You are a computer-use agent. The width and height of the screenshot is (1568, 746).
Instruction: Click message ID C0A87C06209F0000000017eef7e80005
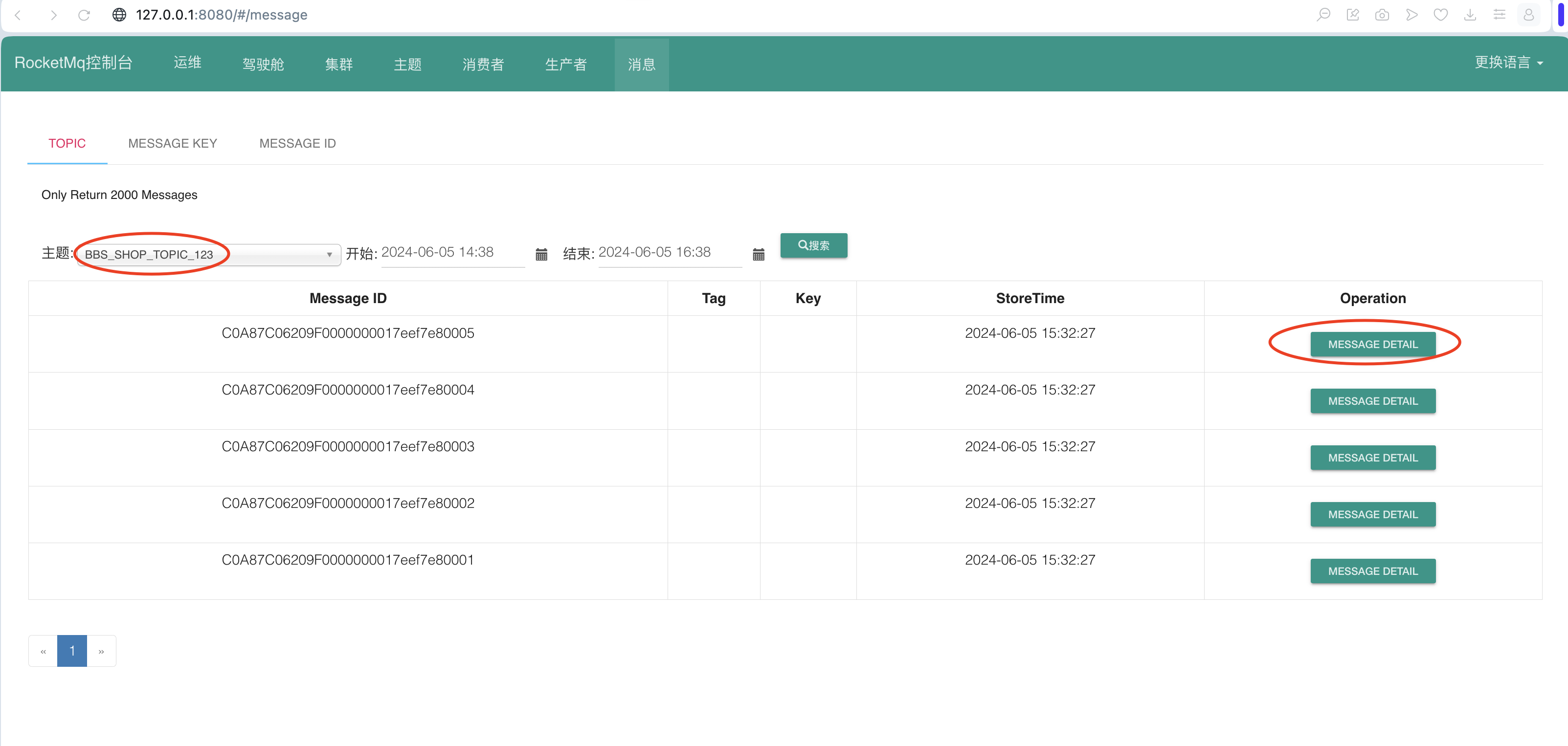tap(348, 333)
